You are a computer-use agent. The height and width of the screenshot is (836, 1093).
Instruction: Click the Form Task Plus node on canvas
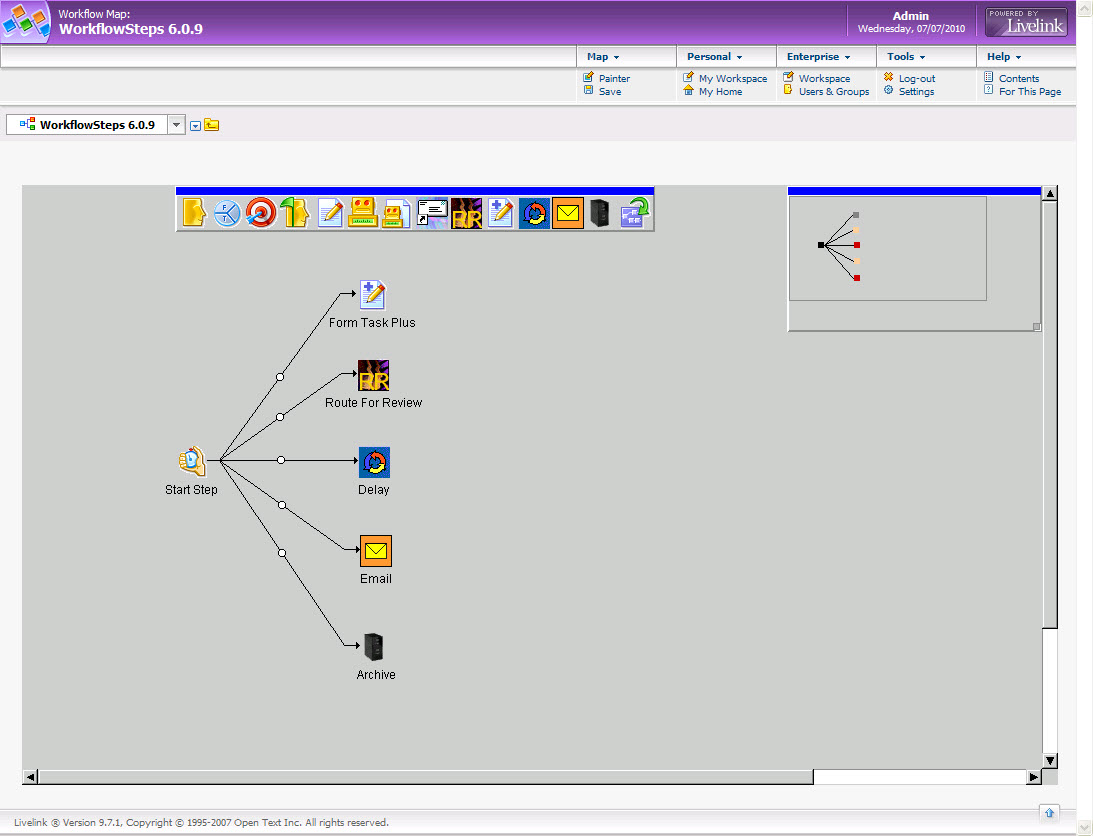(372, 294)
